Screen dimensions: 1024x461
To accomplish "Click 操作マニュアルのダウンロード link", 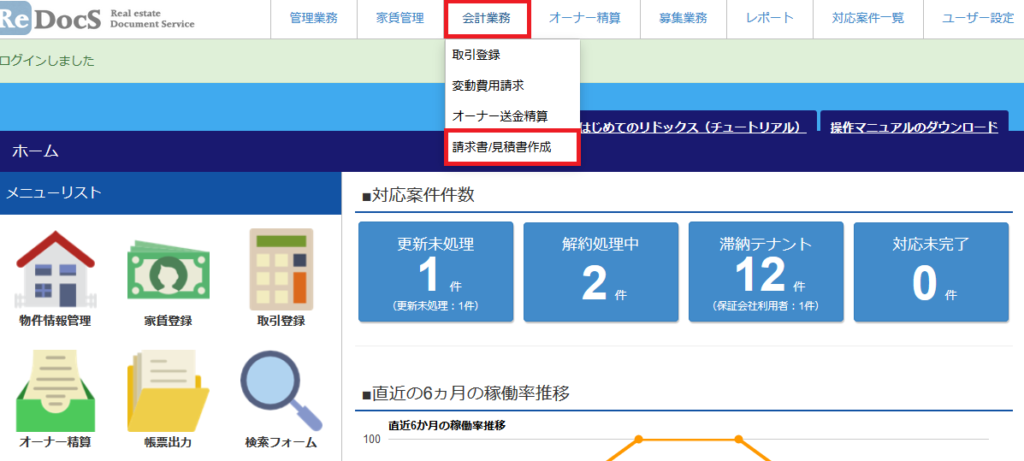I will [x=914, y=127].
